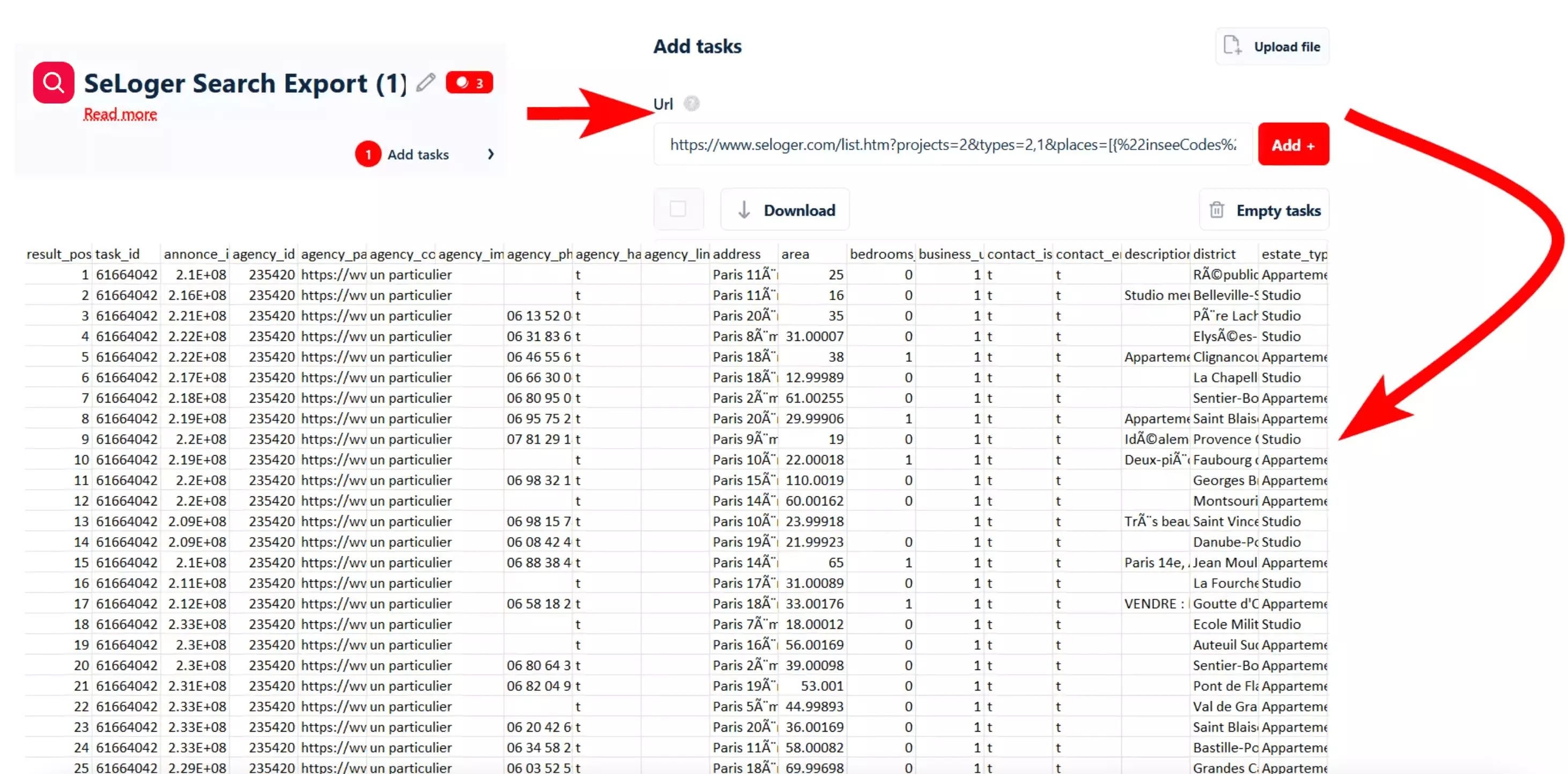
Task: Tick the select-all checkbox beside Download
Action: click(678, 210)
